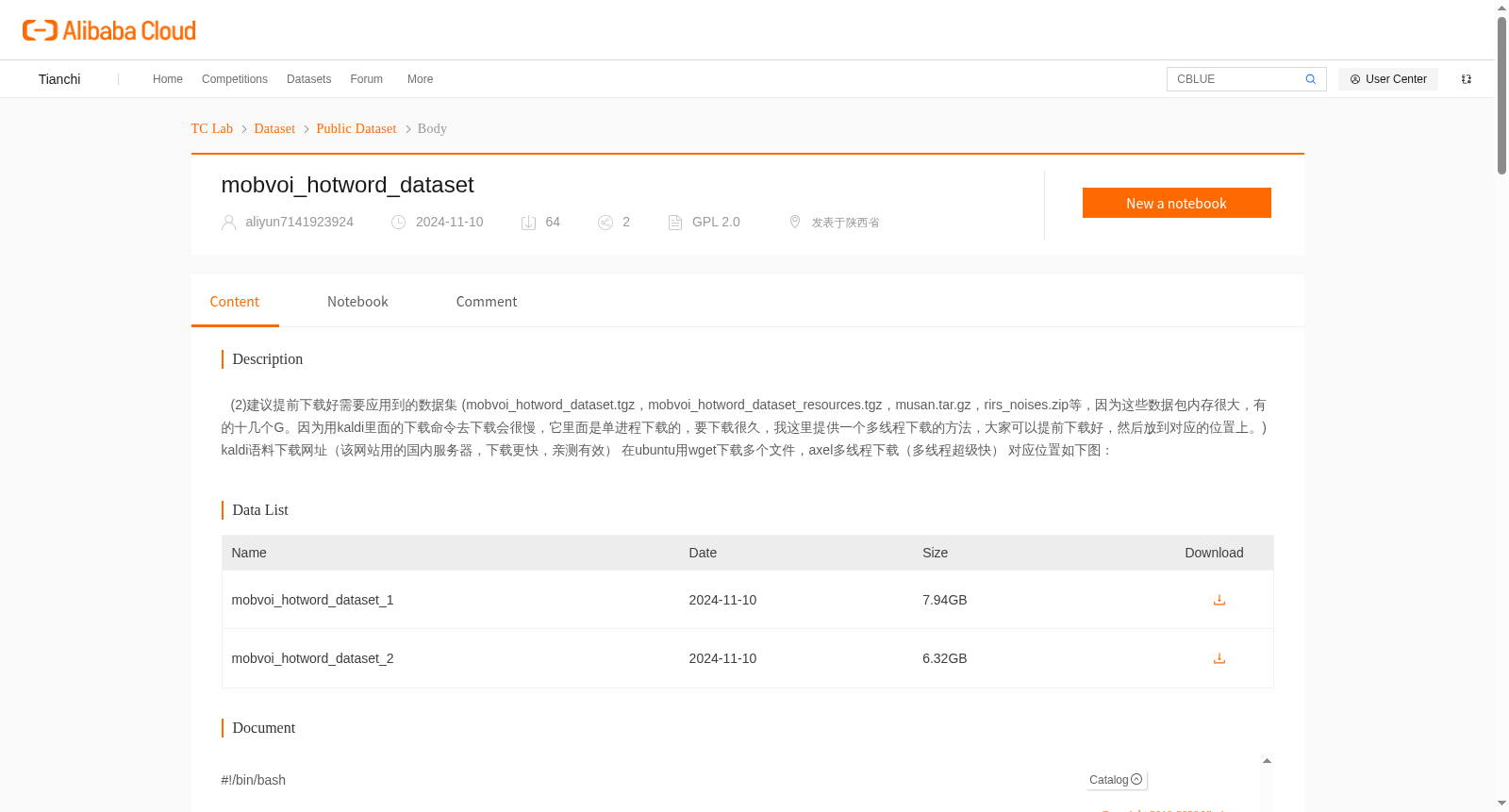Click the share icon beside 2

click(x=605, y=223)
